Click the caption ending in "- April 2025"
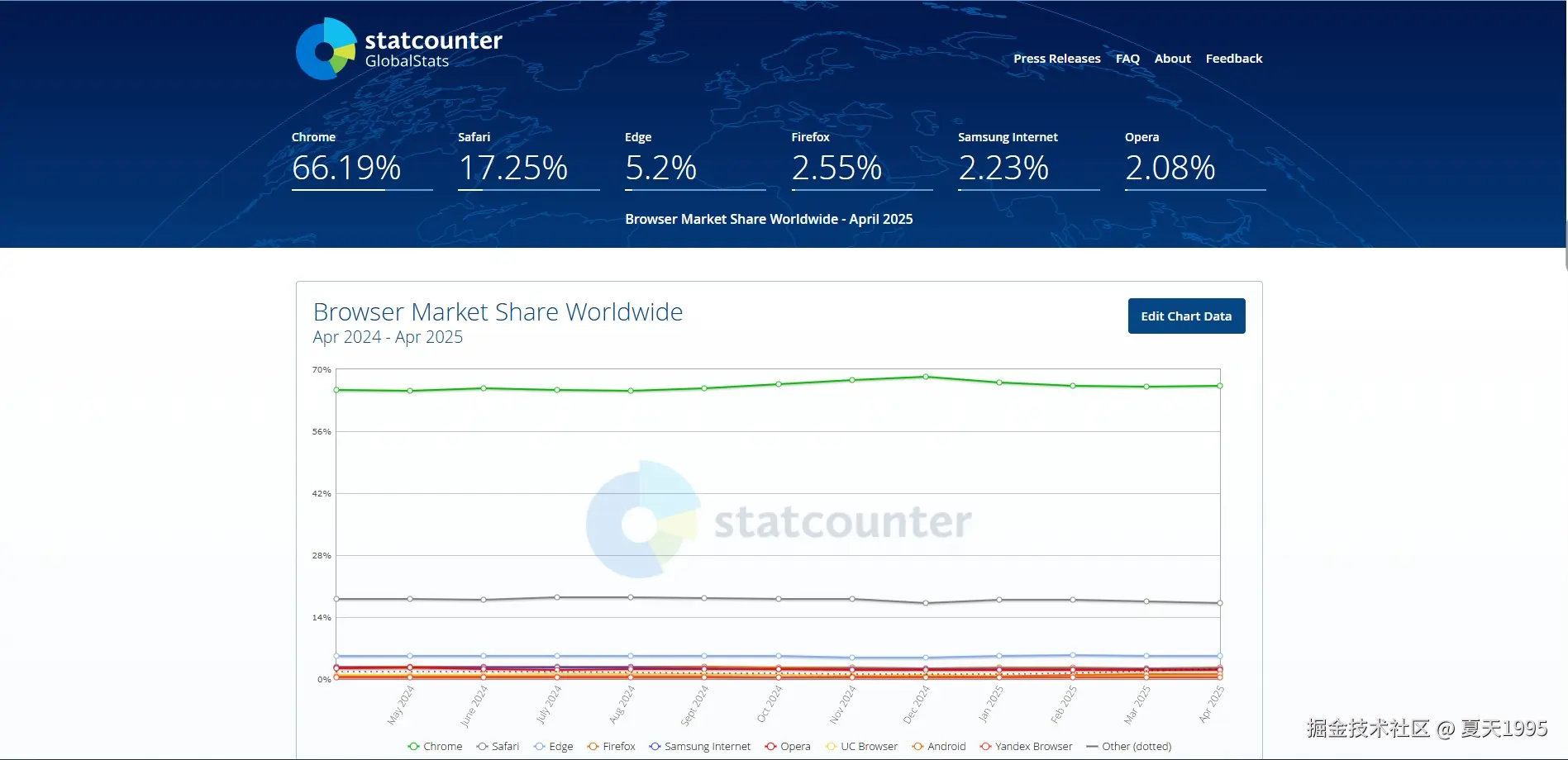1568x760 pixels. point(769,219)
